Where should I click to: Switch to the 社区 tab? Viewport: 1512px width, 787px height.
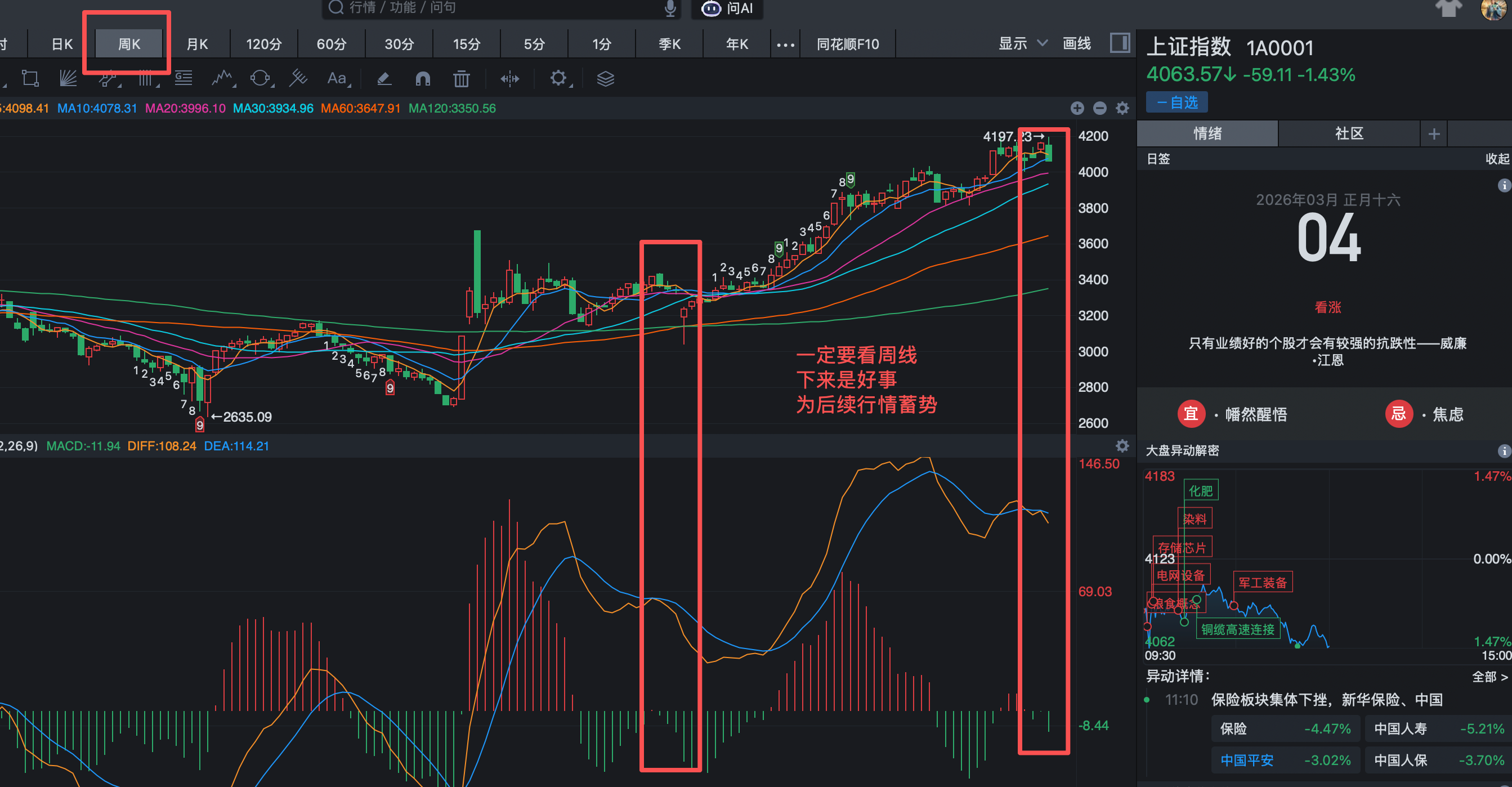[x=1348, y=134]
